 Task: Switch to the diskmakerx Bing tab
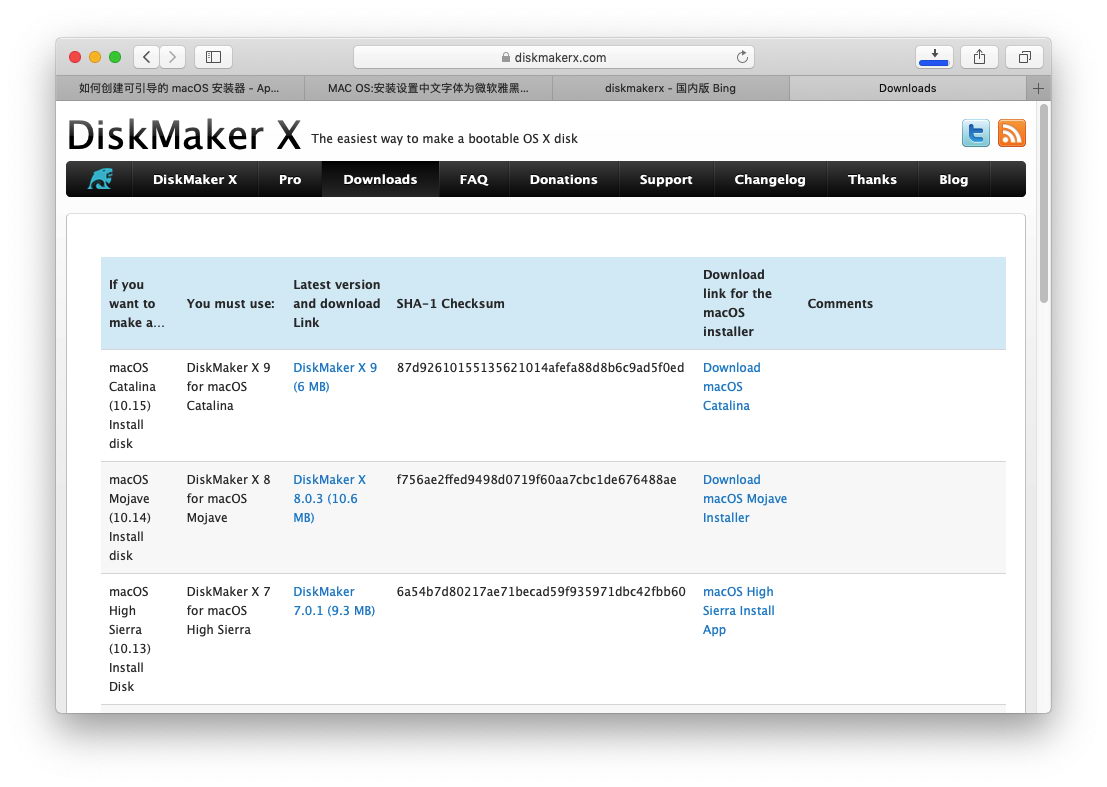pyautogui.click(x=670, y=88)
